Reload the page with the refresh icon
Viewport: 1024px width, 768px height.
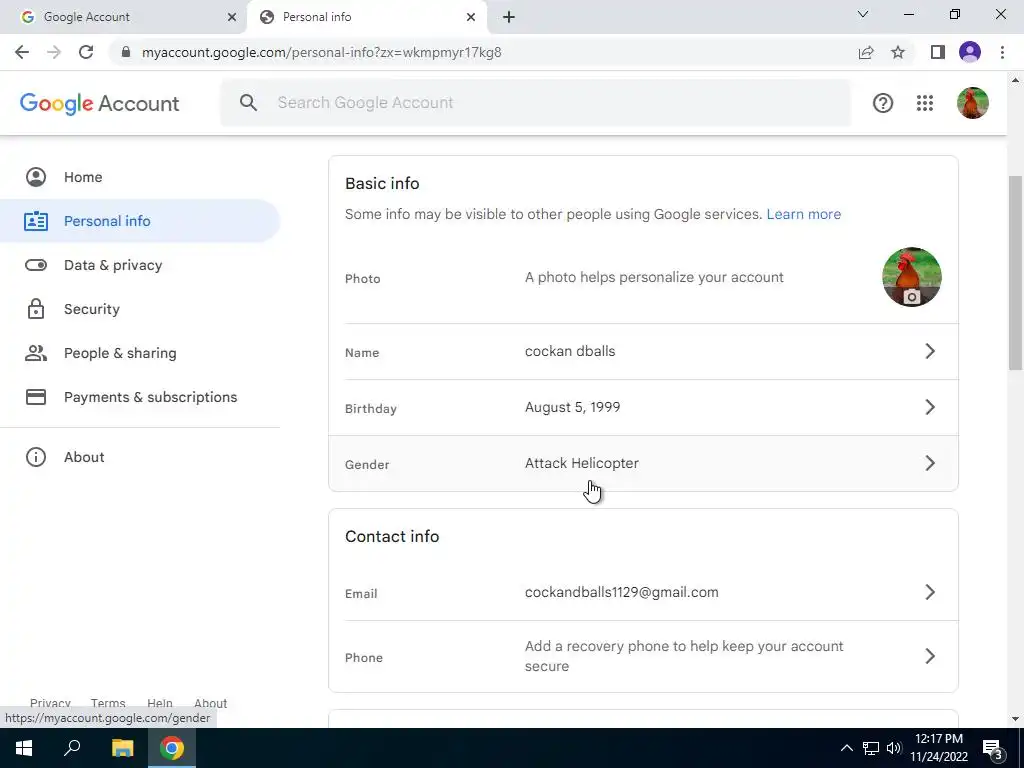[x=86, y=52]
